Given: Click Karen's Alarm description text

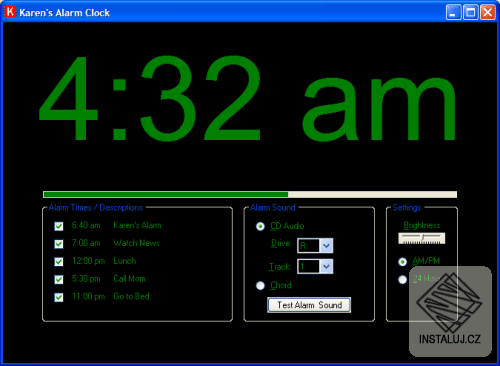Looking at the screenshot, I should [137, 226].
